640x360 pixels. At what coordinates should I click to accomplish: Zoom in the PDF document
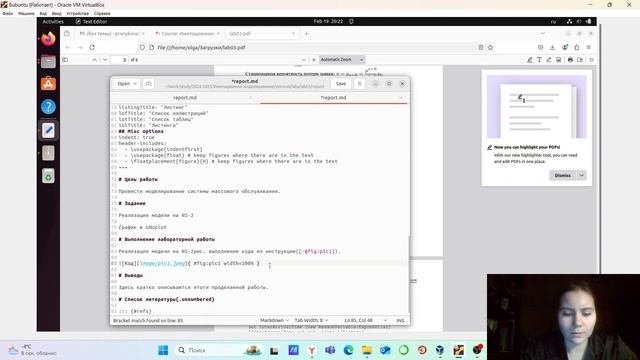coord(313,60)
